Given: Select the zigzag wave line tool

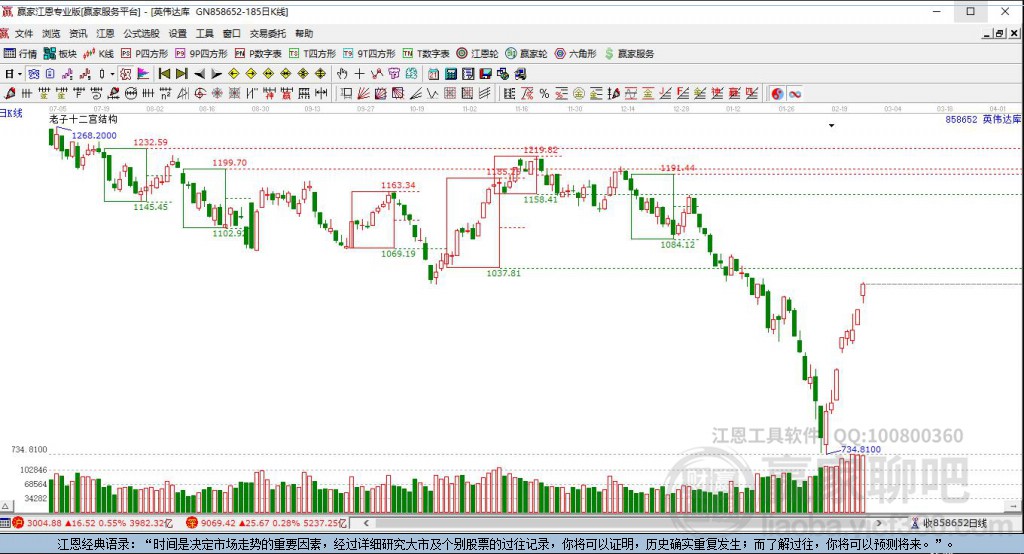Looking at the screenshot, I should 432,93.
